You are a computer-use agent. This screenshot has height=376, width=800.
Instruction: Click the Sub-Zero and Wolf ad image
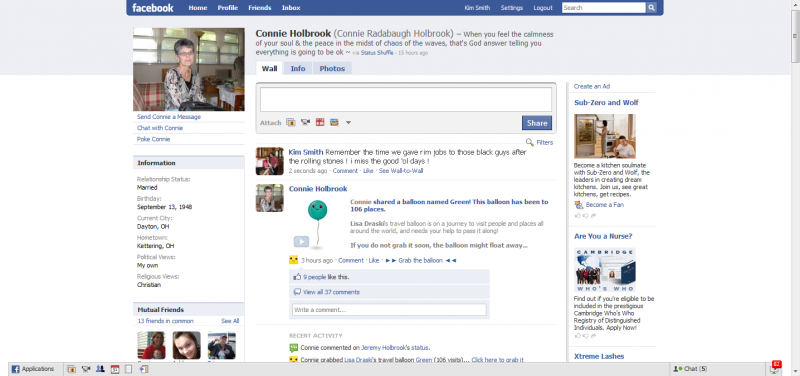pyautogui.click(x=605, y=136)
